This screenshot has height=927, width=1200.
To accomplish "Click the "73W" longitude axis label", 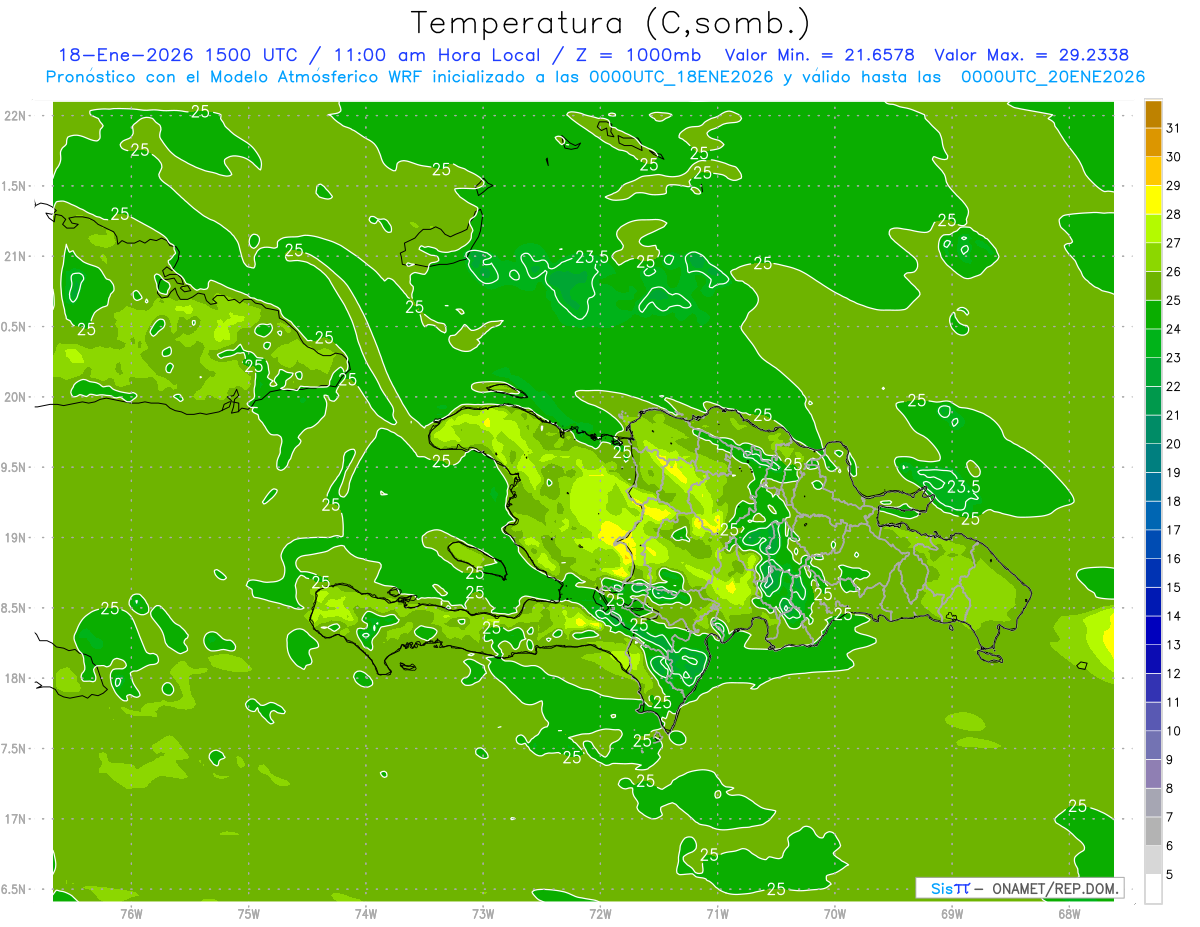I will [483, 912].
